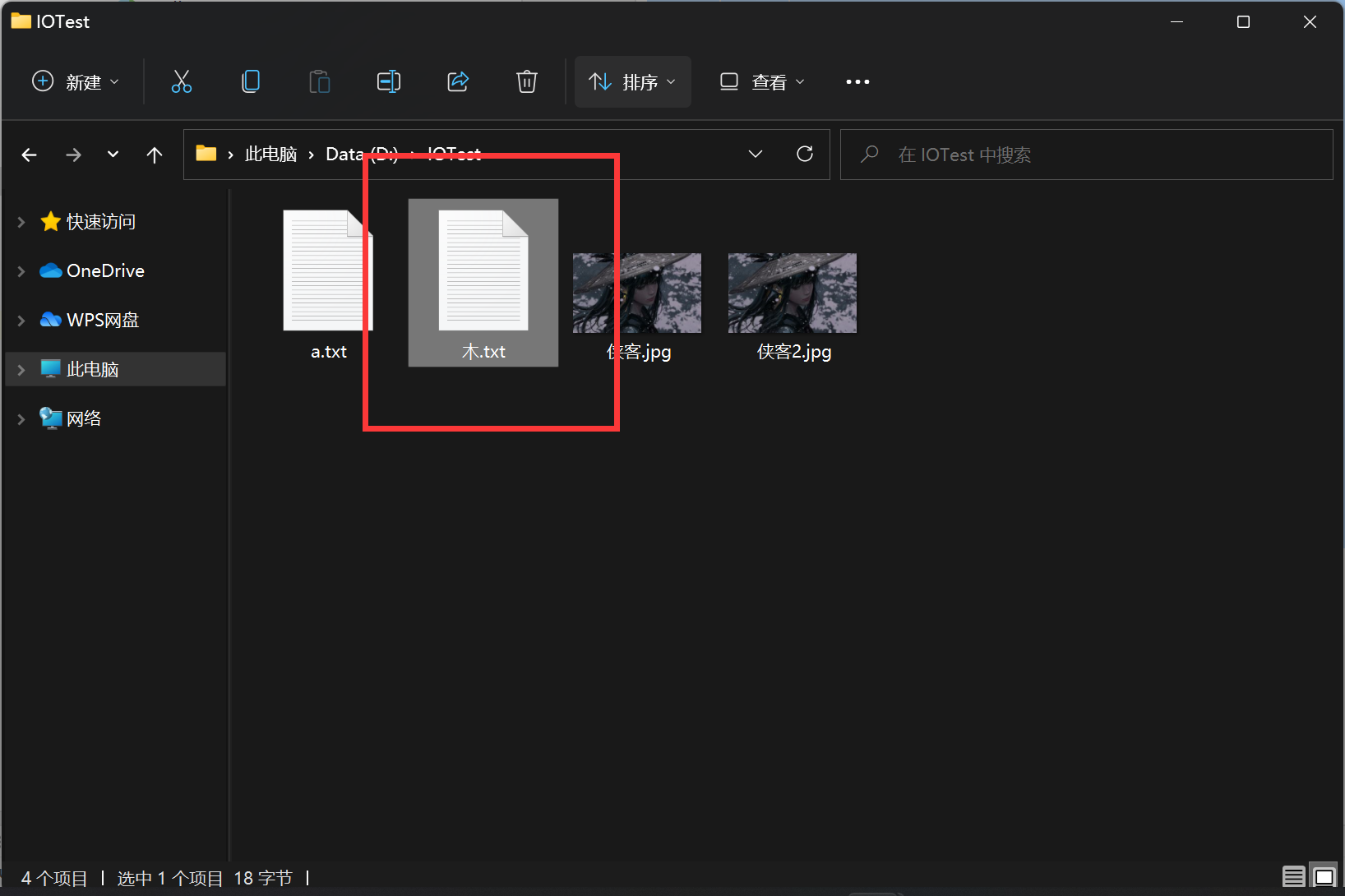This screenshot has width=1345, height=896.
Task: Minimize the IOTest window
Action: (x=1177, y=22)
